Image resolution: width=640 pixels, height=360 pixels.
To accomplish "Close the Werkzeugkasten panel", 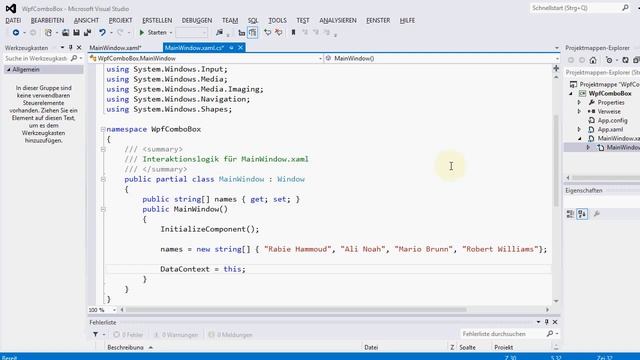I will (79, 48).
